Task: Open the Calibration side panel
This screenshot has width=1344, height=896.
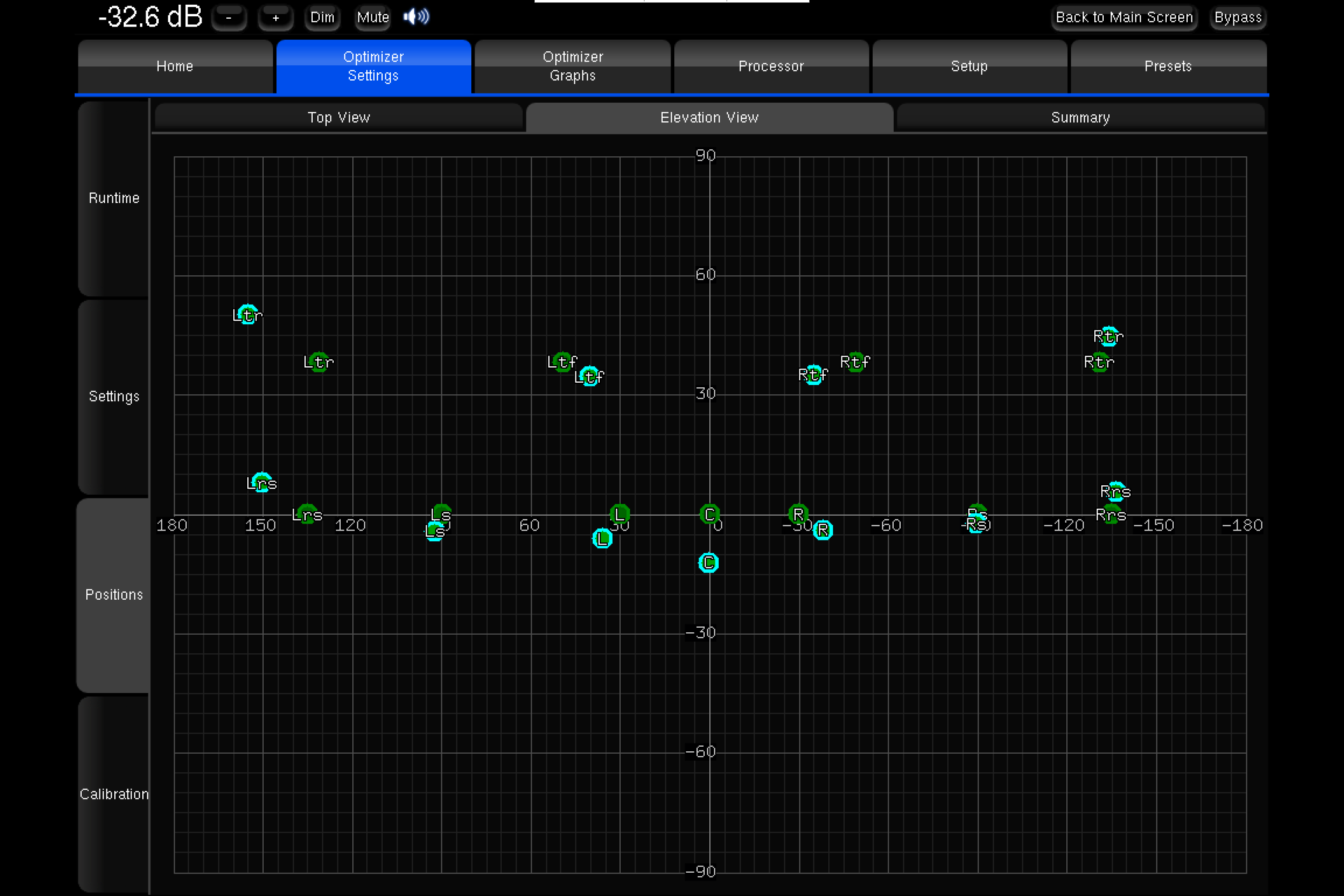Action: [114, 794]
